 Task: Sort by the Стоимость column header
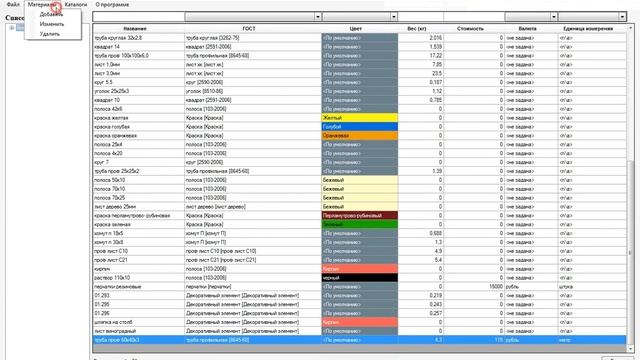[474, 29]
